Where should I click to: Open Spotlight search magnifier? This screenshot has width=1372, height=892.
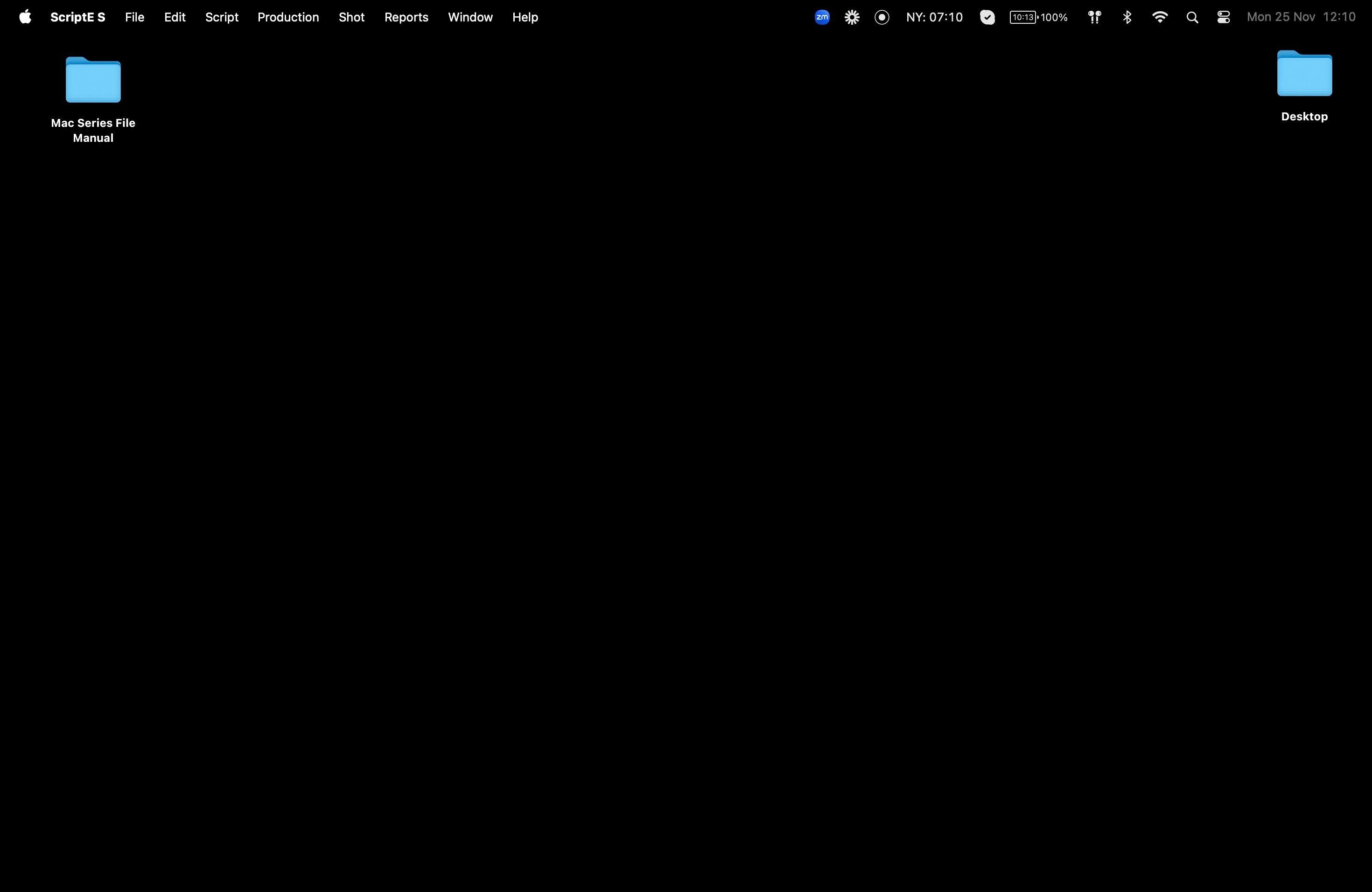(x=1192, y=17)
